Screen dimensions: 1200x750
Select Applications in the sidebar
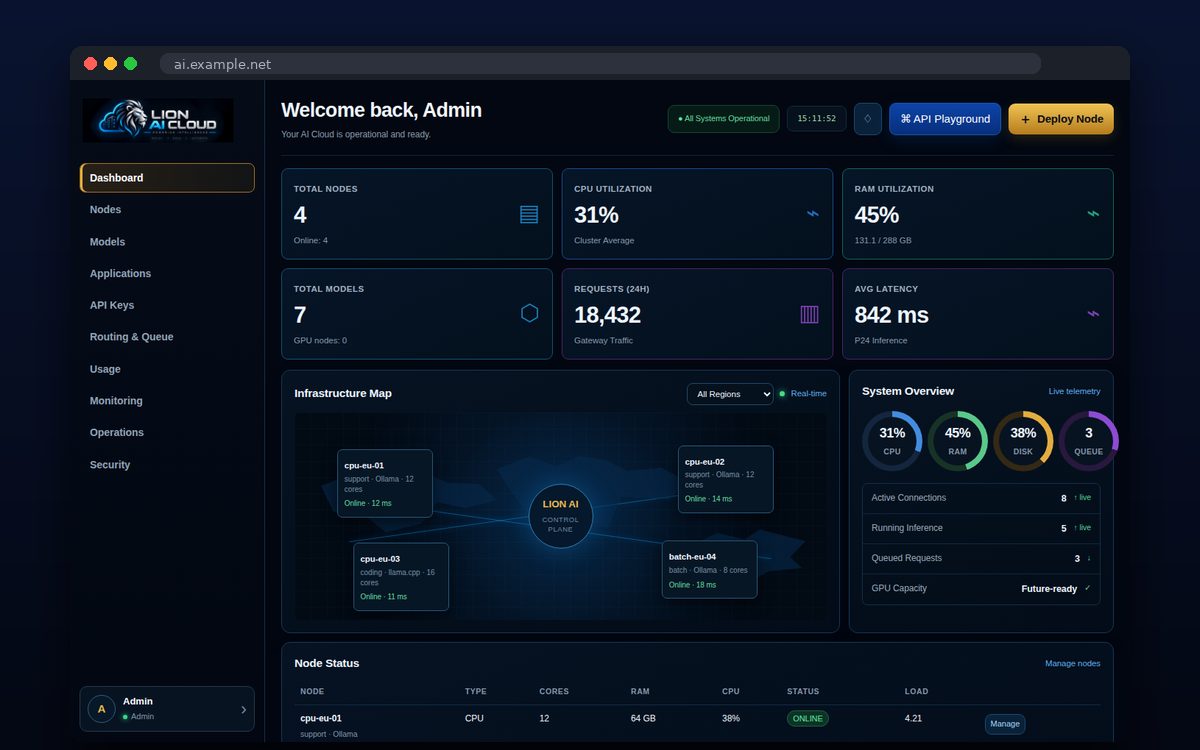[x=167, y=273]
